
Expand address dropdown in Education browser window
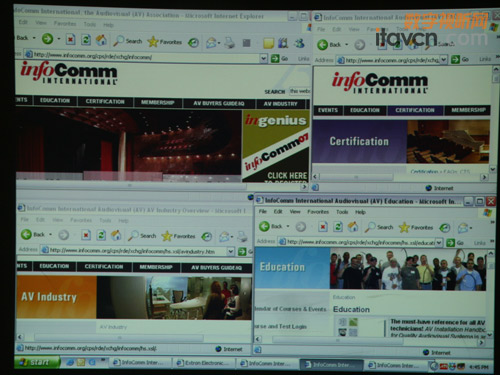(x=439, y=242)
